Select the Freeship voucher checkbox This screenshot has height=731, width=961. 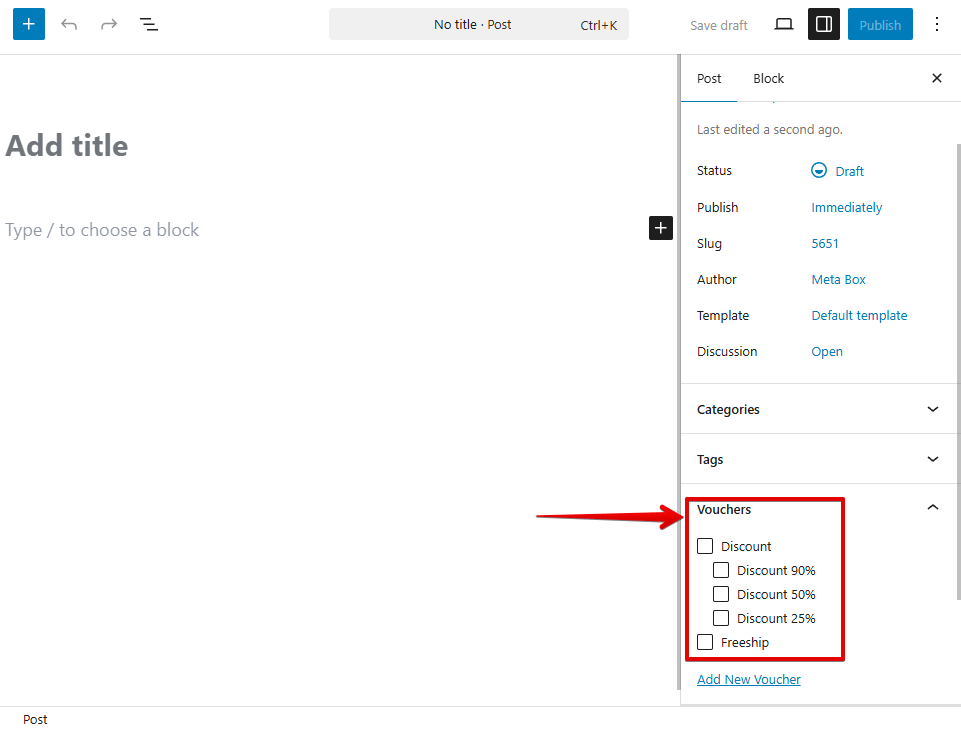705,641
